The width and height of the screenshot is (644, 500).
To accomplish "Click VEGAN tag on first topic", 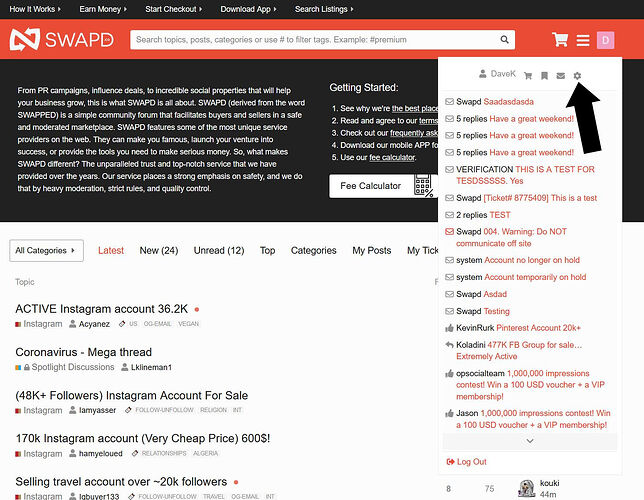I will (x=189, y=324).
